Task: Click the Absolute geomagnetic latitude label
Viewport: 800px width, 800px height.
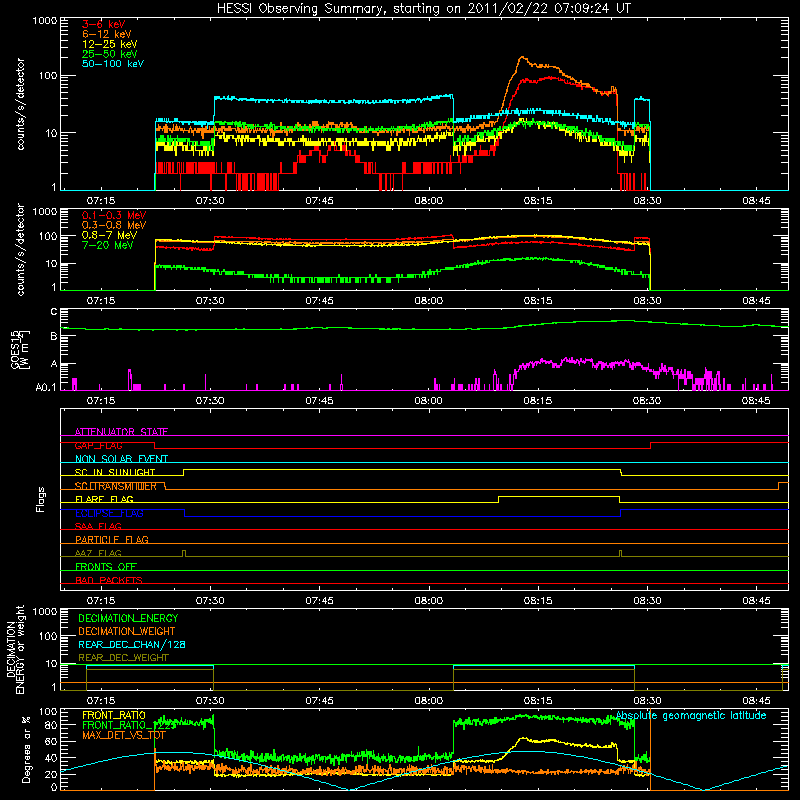Action: [691, 716]
